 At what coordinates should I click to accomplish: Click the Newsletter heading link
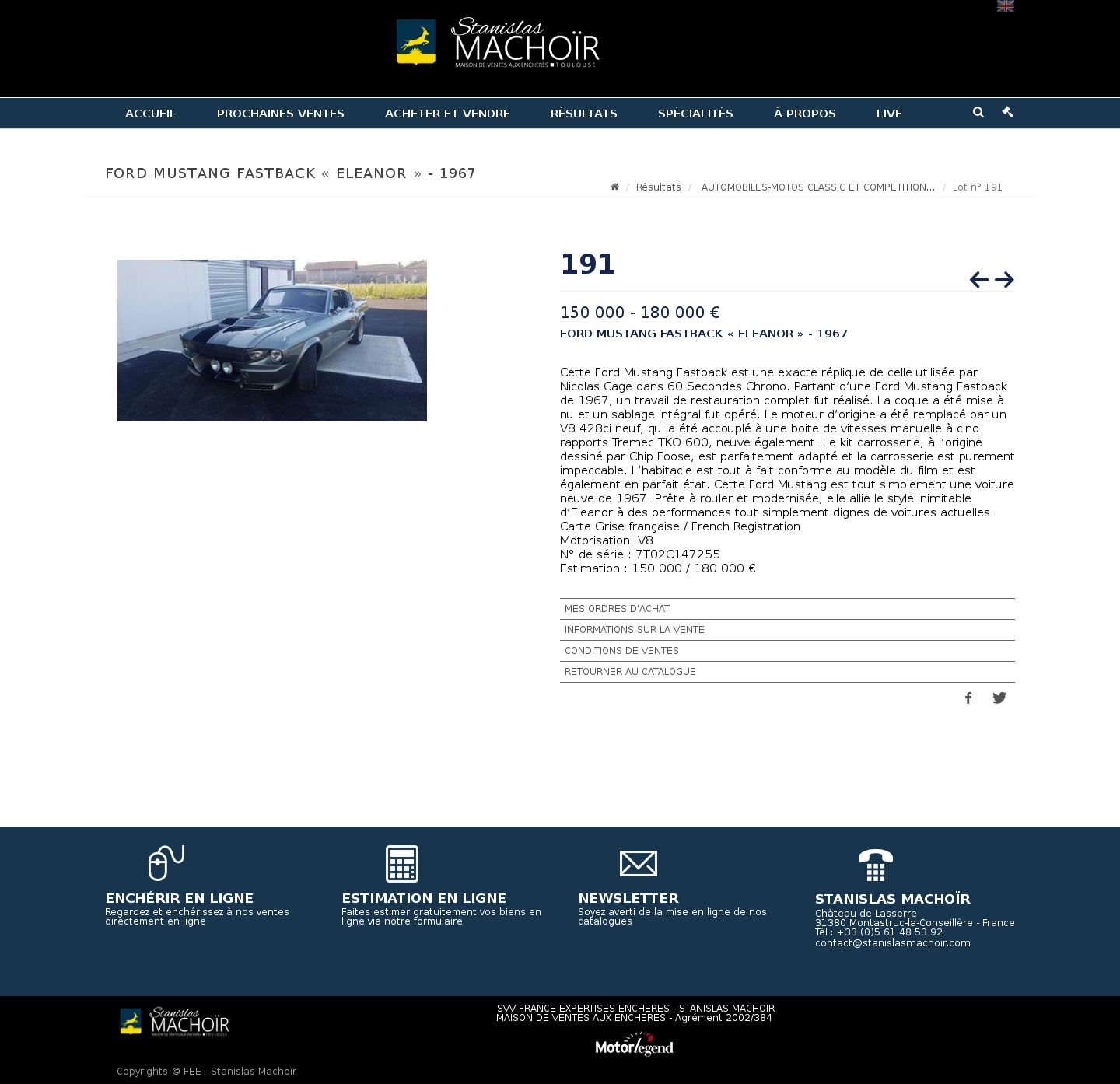(x=628, y=898)
